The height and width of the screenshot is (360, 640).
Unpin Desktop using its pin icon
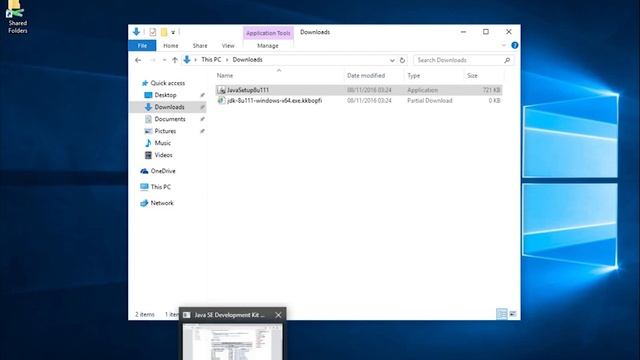(202, 95)
